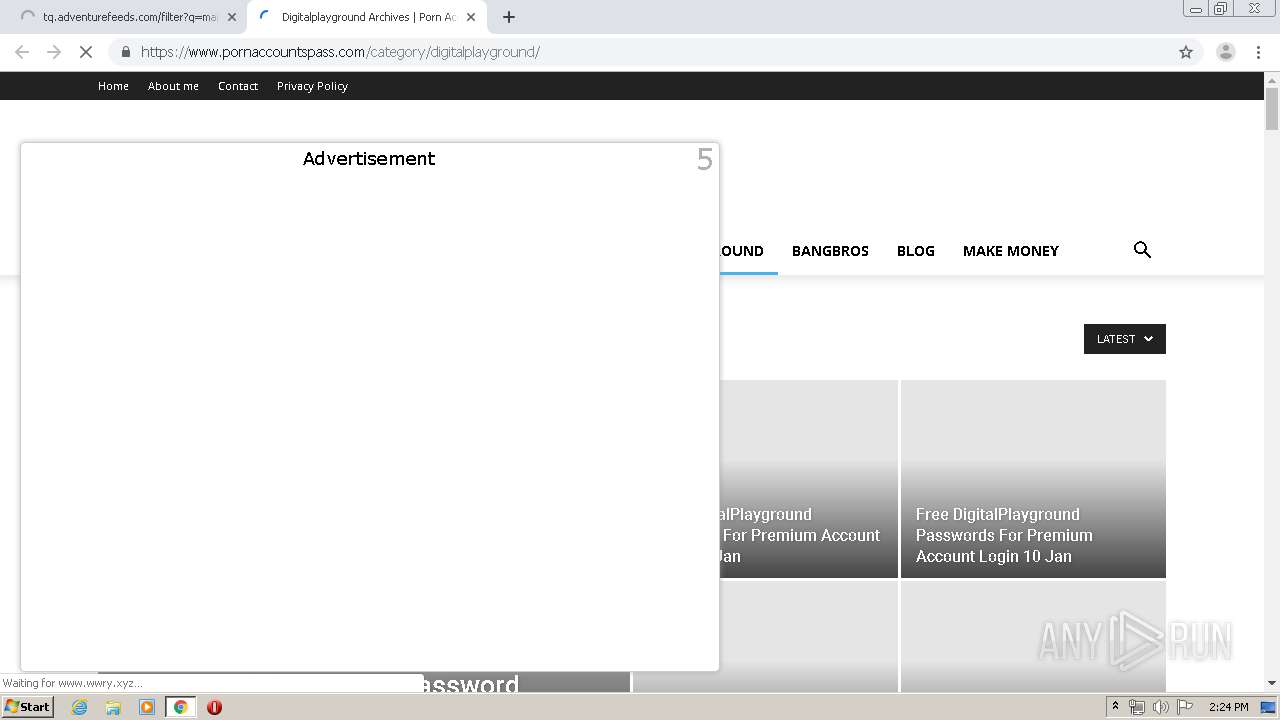This screenshot has width=1280, height=720.
Task: Open the BANGBROS menu category
Action: pos(830,251)
